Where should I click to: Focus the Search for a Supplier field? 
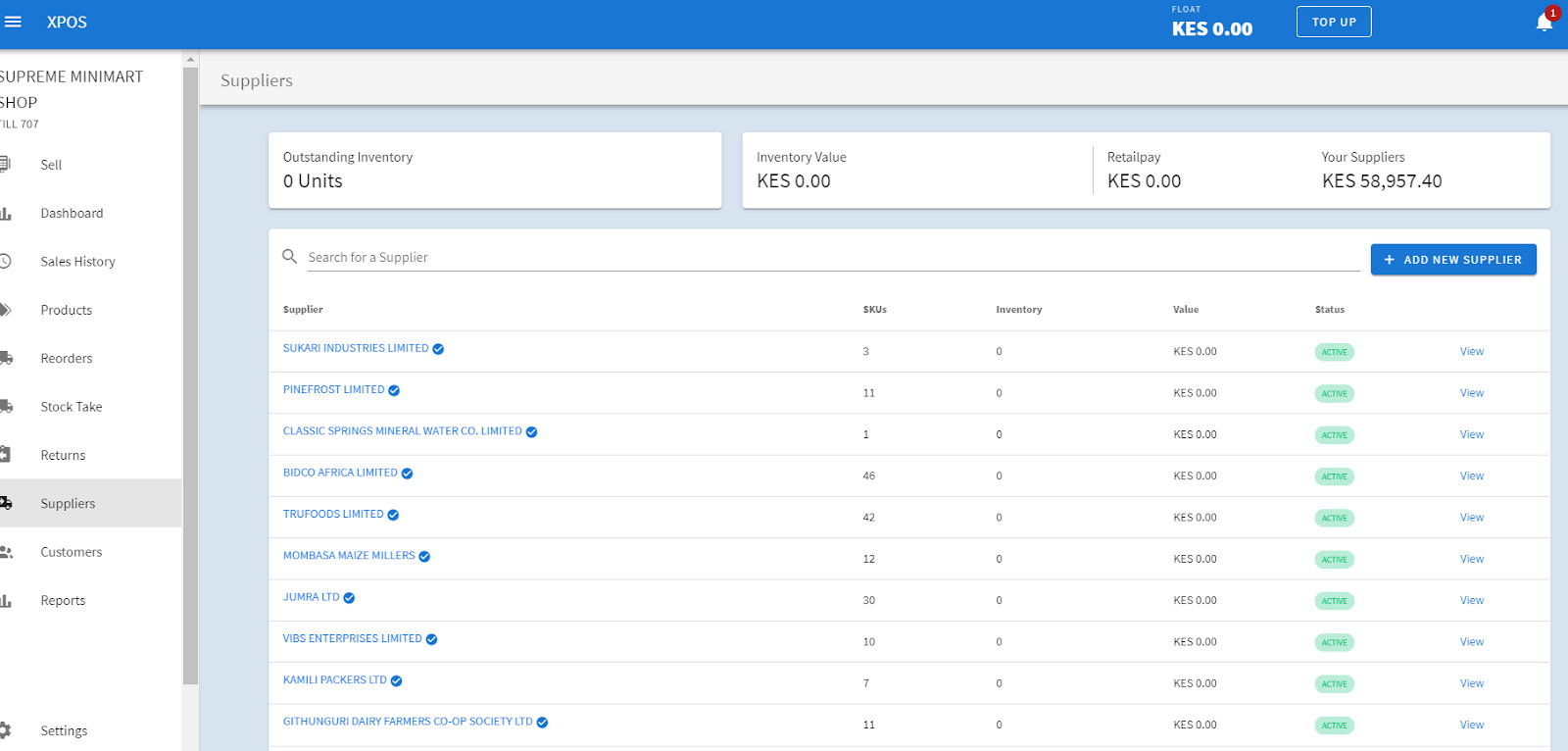pos(833,257)
